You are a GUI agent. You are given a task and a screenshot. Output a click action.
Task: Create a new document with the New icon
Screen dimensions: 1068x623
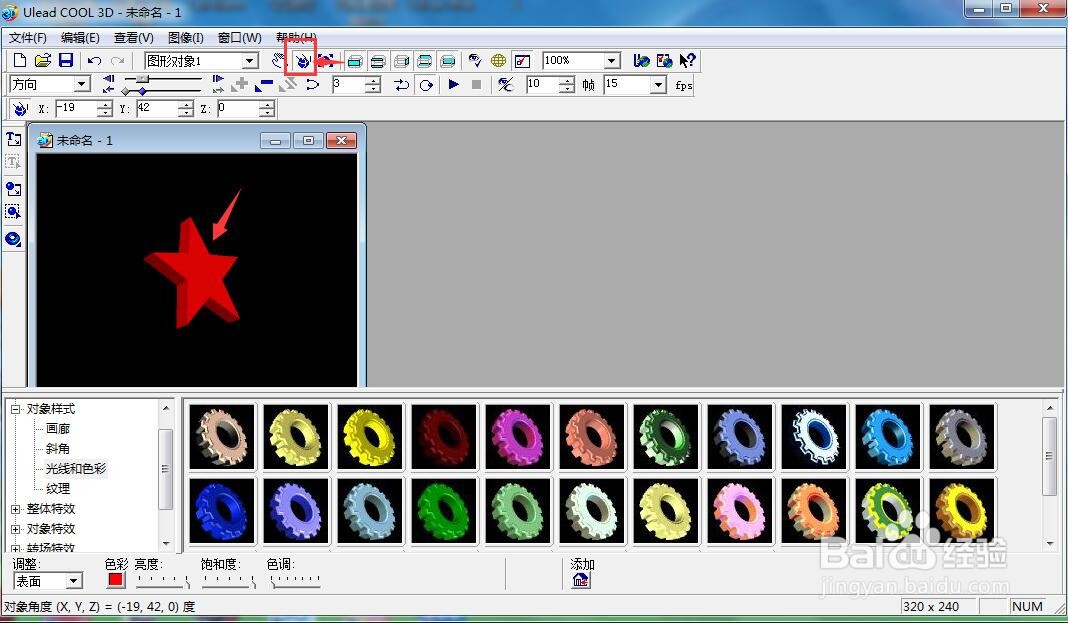pos(20,61)
